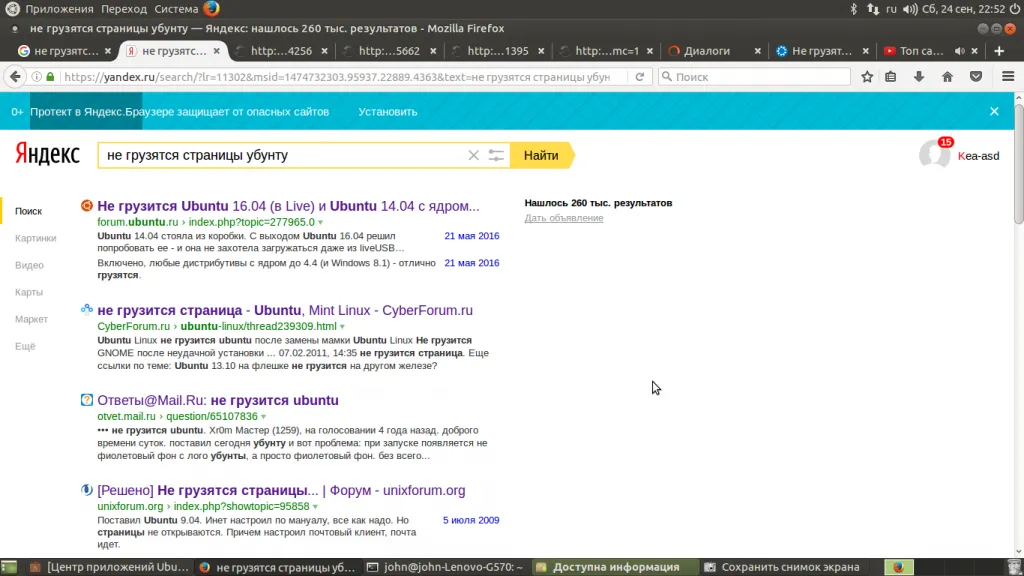Click the Firefox back arrow button
1024x576 pixels.
coord(15,76)
